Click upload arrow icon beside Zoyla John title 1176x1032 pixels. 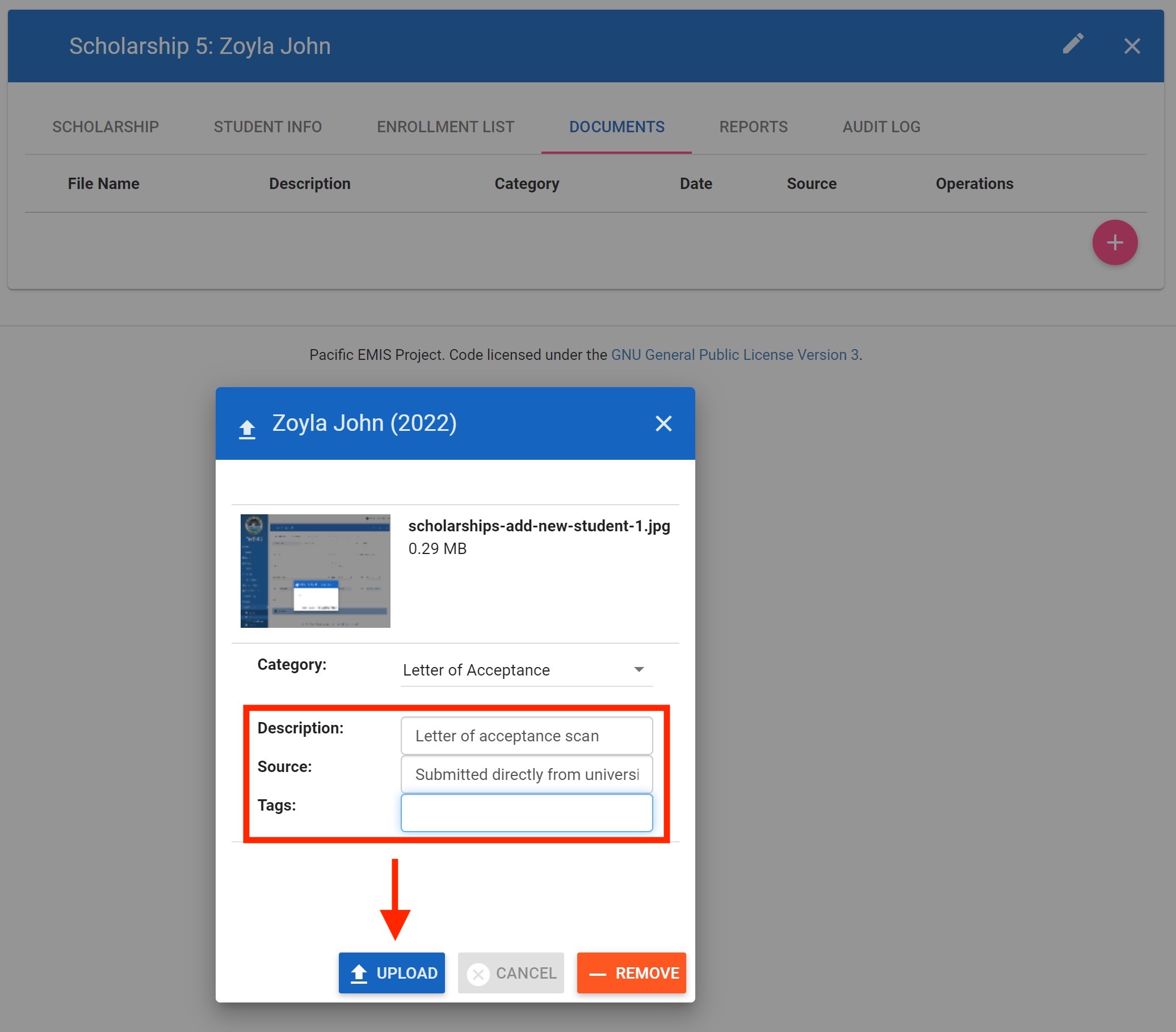click(x=247, y=429)
